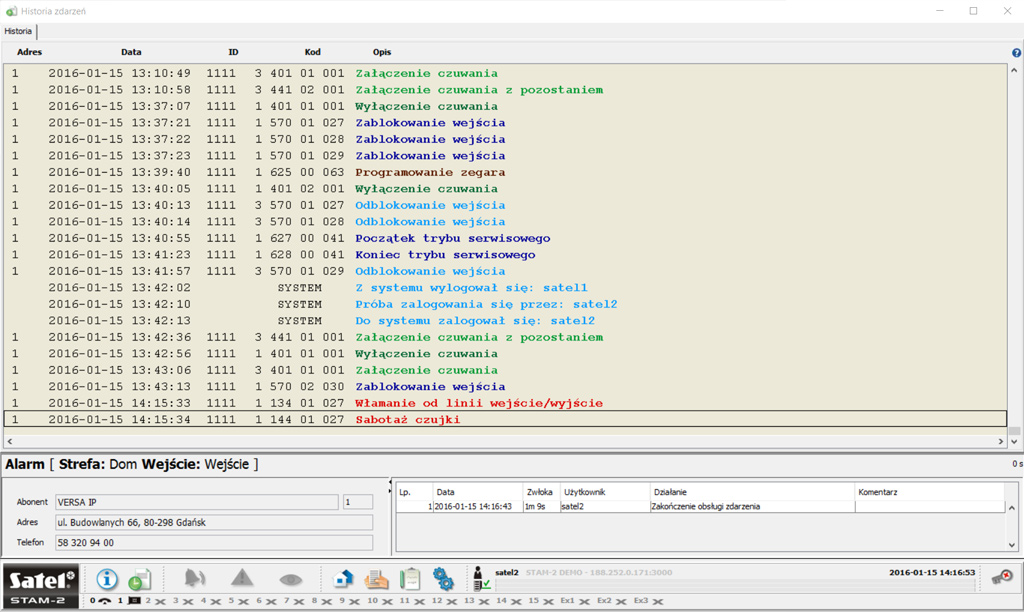Click the red connection status icon at bottom right
Screen dimensions: 1024x612
tap(1001, 577)
